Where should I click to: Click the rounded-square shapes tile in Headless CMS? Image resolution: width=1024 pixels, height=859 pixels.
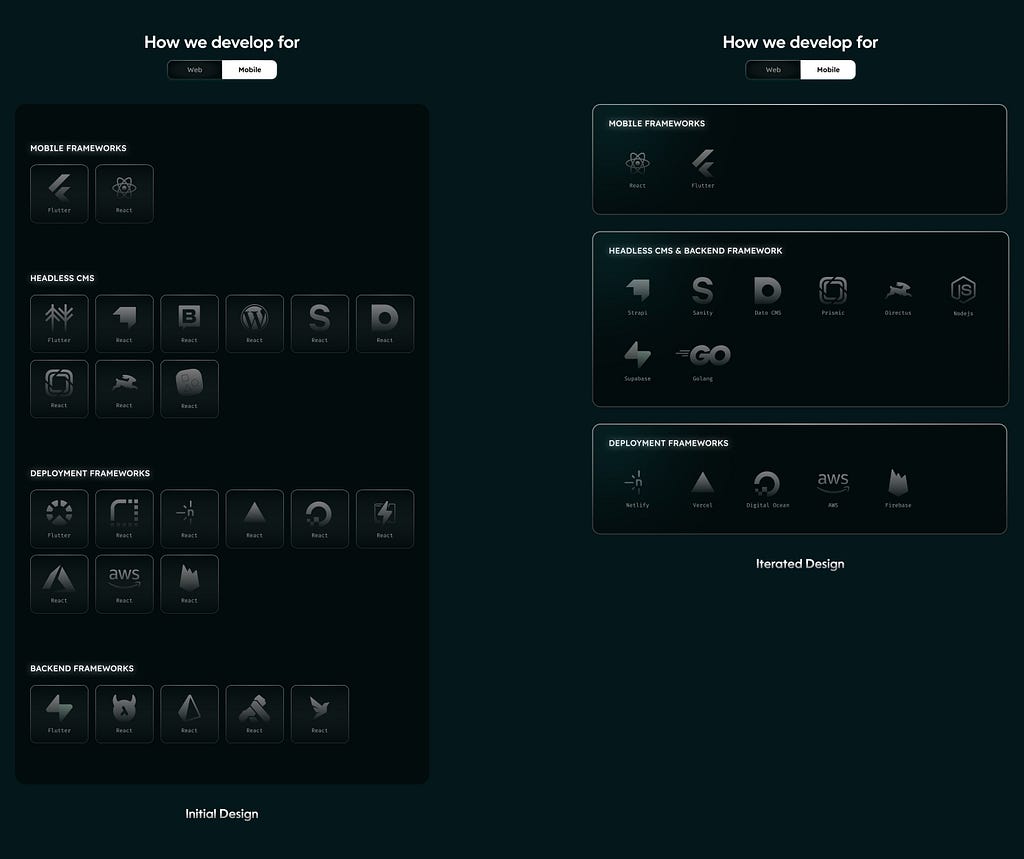click(x=189, y=389)
